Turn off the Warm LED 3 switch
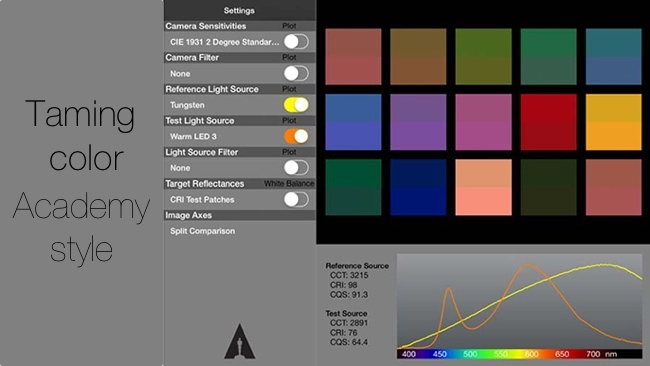650x366 pixels. (296, 136)
